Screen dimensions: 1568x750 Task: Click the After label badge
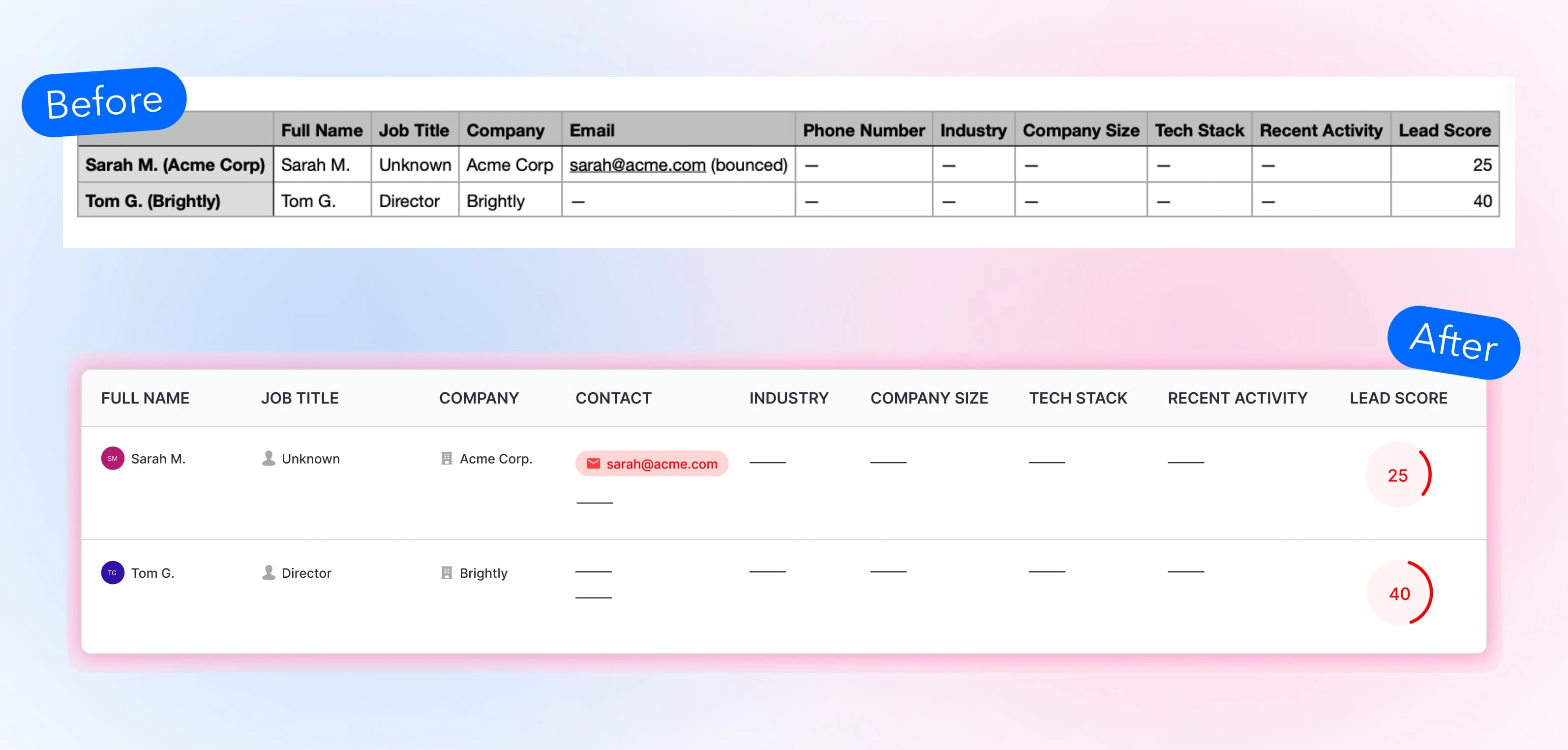1453,343
